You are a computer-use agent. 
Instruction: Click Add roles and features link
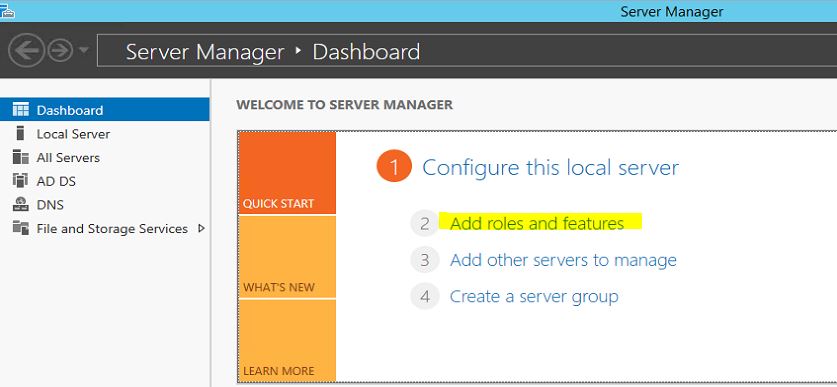coord(537,223)
